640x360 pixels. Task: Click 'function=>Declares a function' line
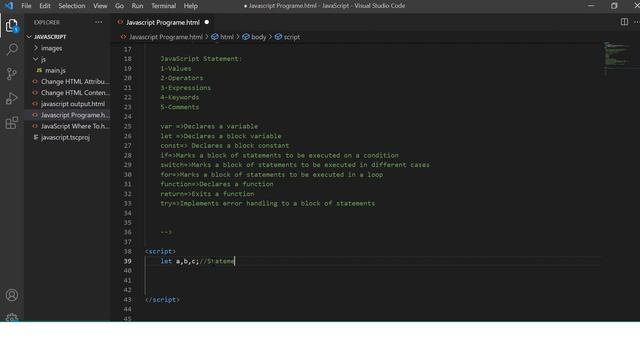(x=217, y=184)
